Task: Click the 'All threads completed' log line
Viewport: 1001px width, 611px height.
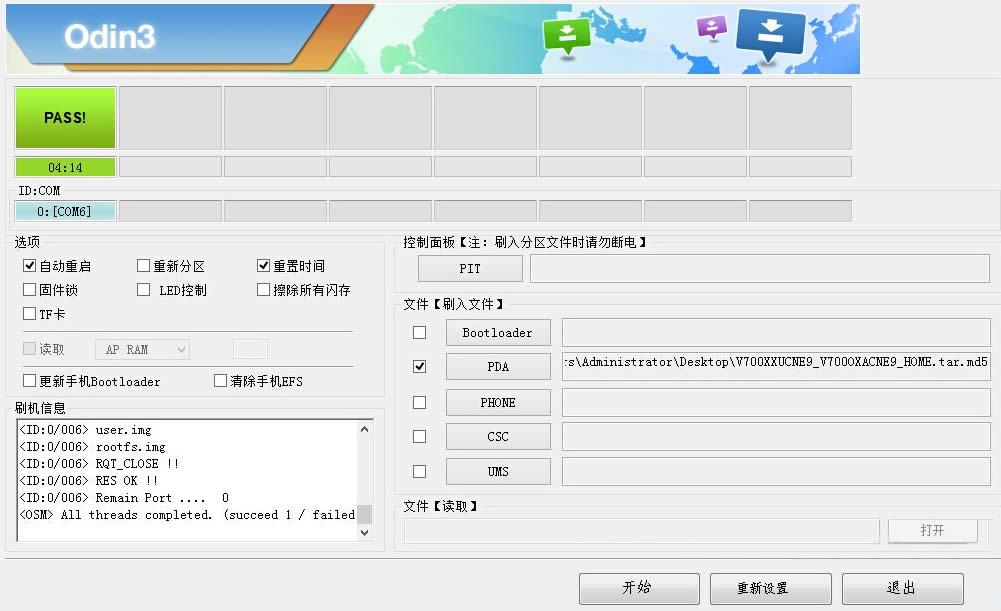Action: click(x=187, y=515)
